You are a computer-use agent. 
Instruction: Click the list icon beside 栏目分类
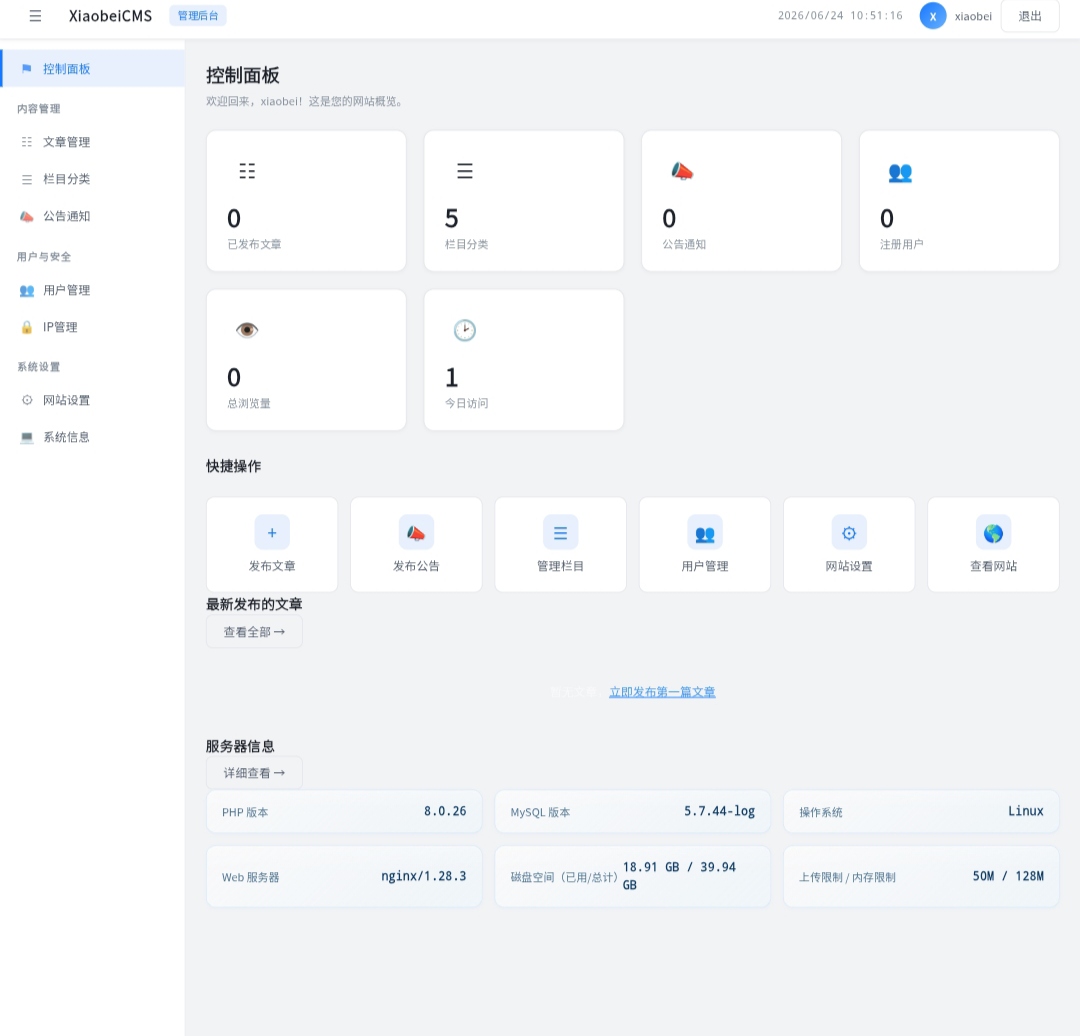point(27,179)
